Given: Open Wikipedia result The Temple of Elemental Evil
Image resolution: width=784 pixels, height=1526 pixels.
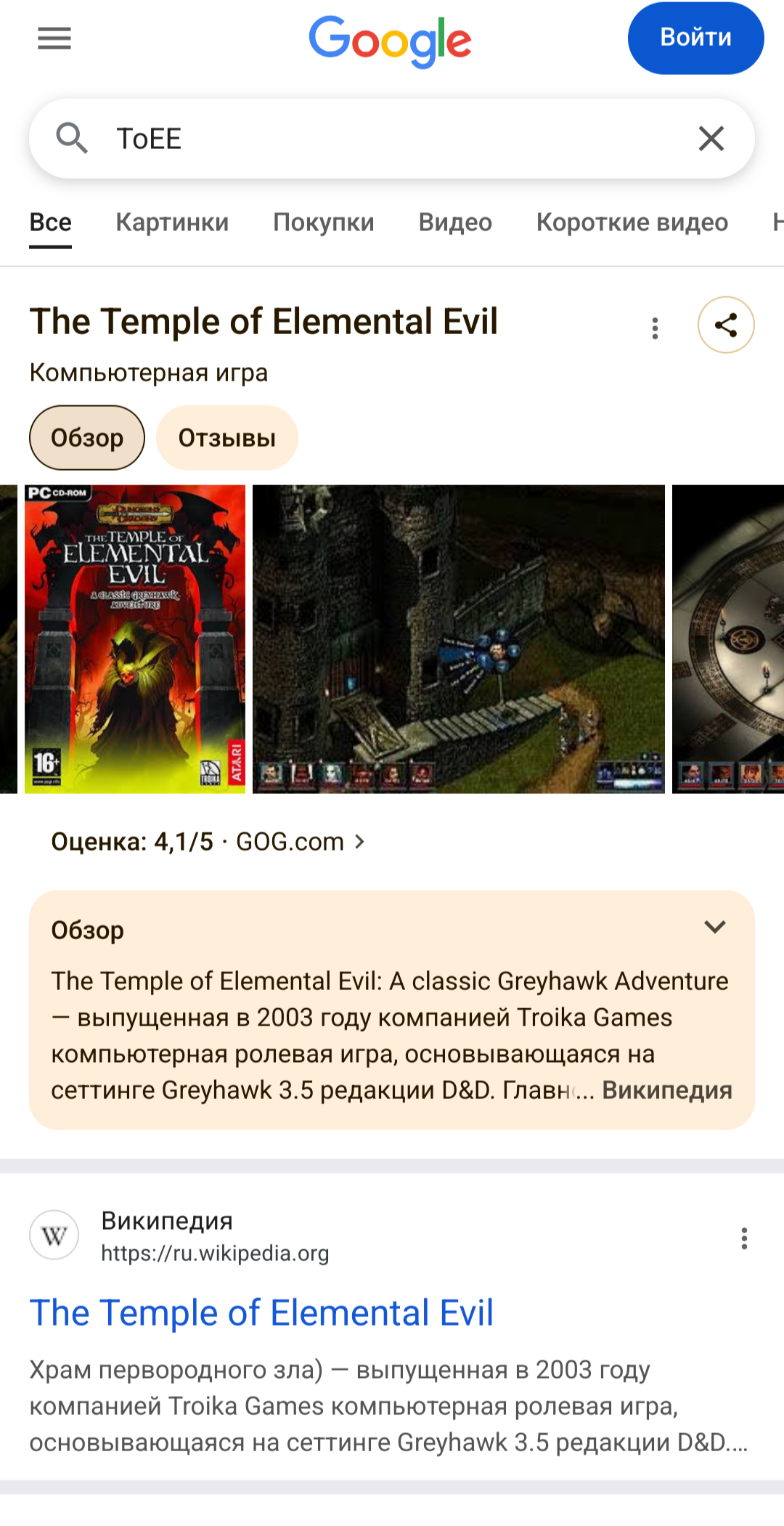Looking at the screenshot, I should tap(261, 1313).
